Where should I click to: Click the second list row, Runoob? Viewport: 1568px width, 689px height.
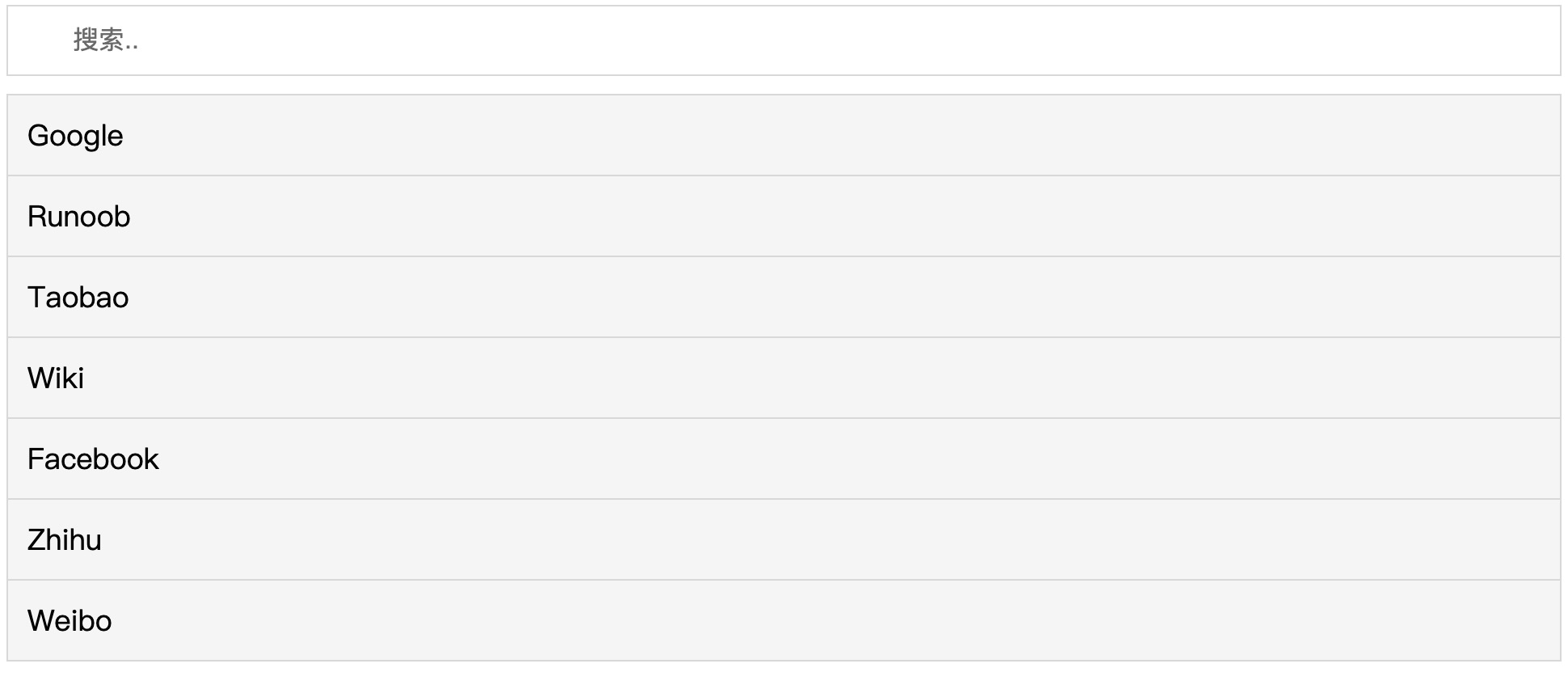point(784,216)
